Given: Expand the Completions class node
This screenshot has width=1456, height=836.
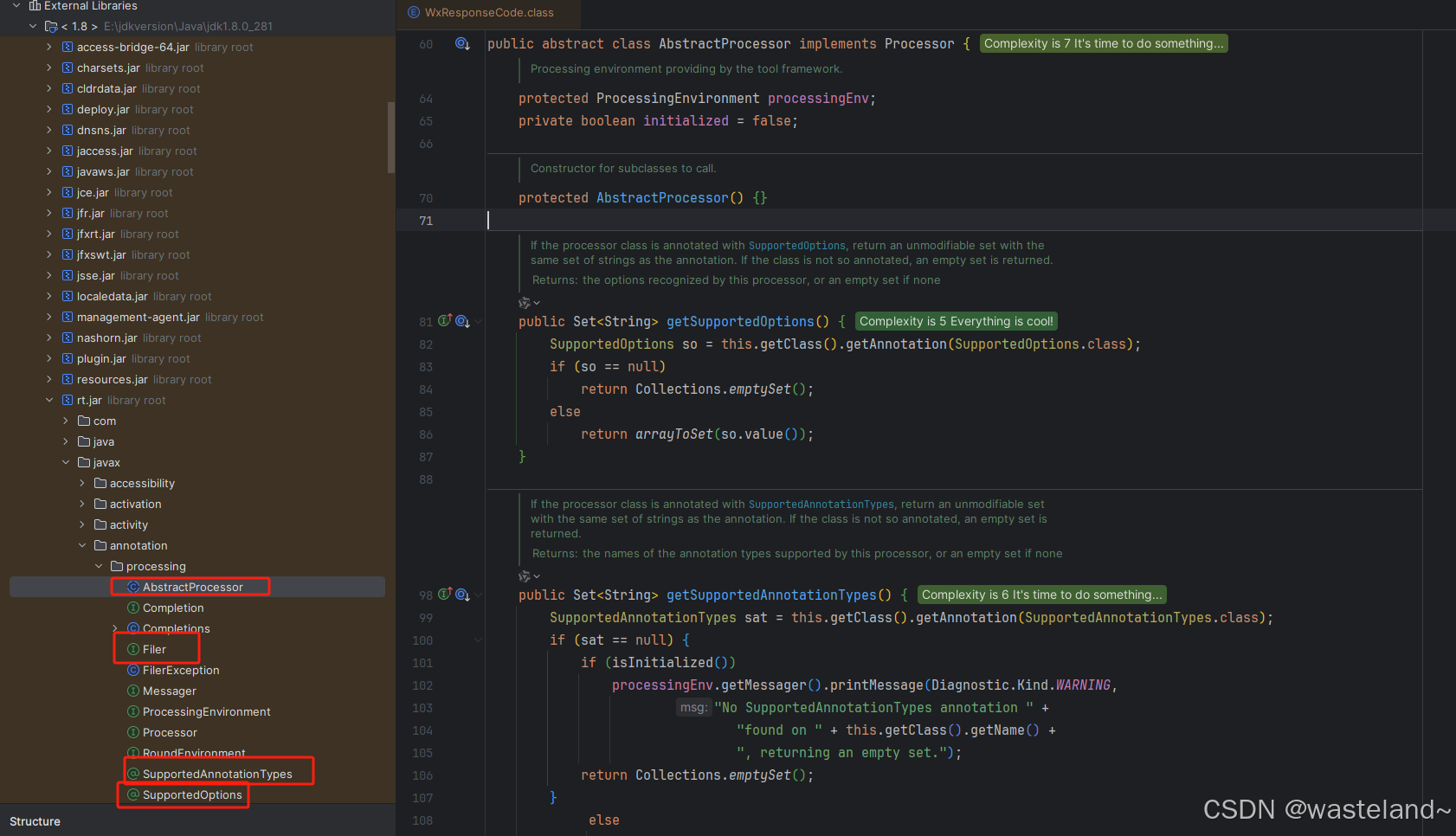Looking at the screenshot, I should (x=115, y=629).
